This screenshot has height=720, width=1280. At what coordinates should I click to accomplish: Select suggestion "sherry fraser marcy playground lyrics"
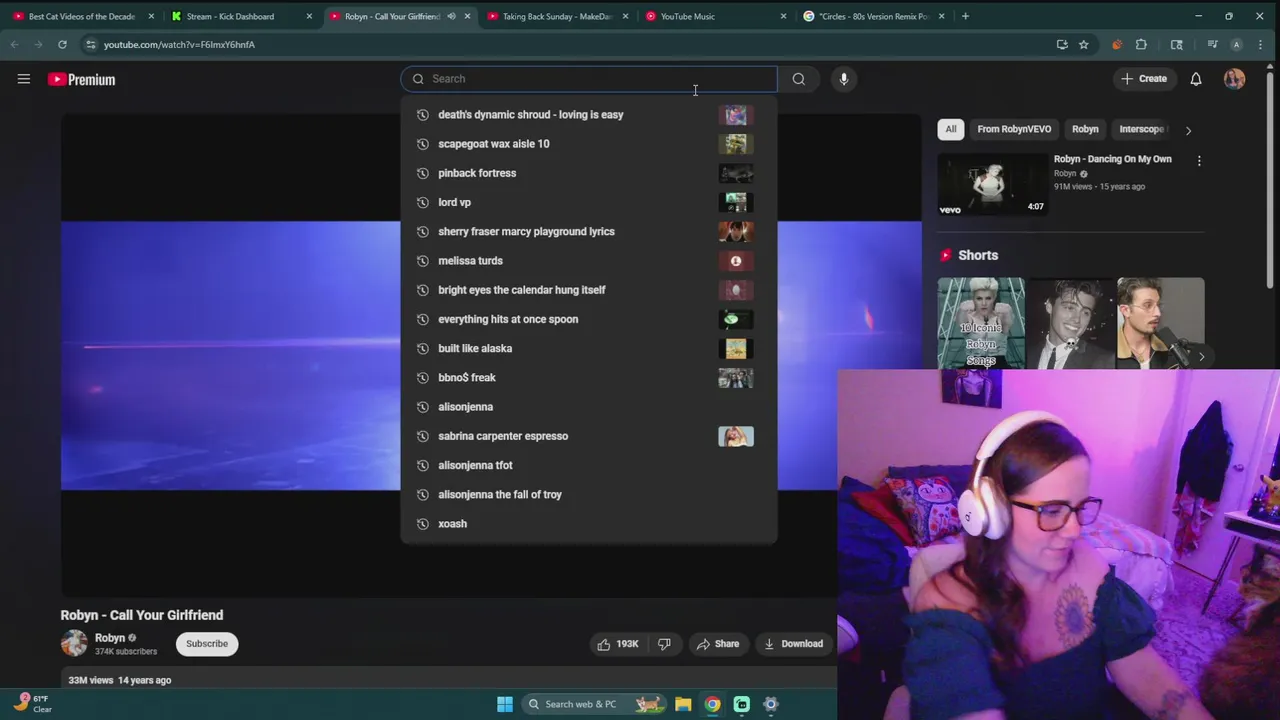tap(589, 231)
